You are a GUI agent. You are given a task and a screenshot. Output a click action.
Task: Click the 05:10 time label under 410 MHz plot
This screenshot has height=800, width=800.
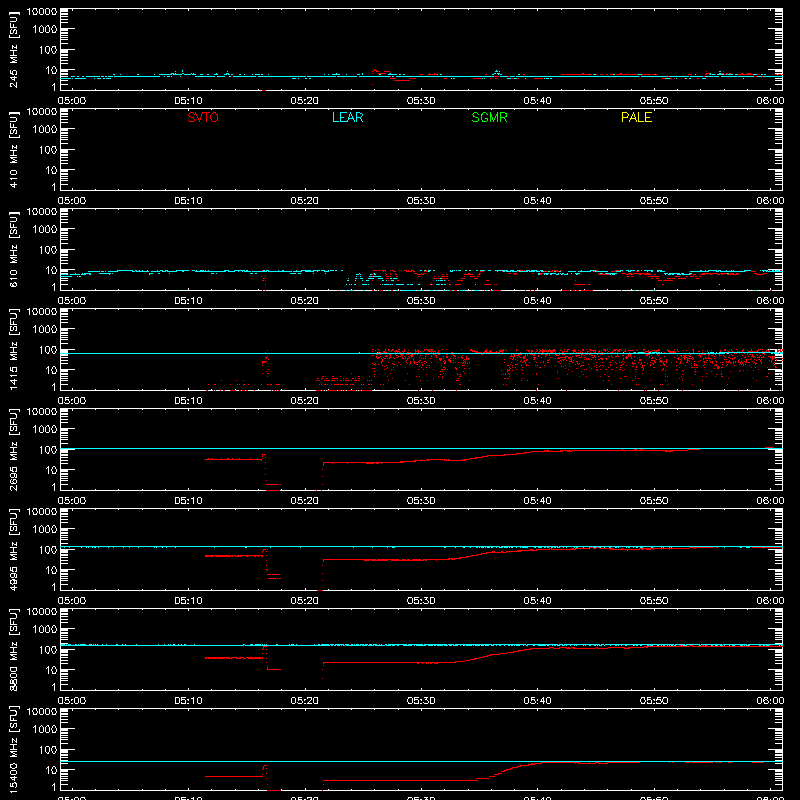tap(188, 201)
